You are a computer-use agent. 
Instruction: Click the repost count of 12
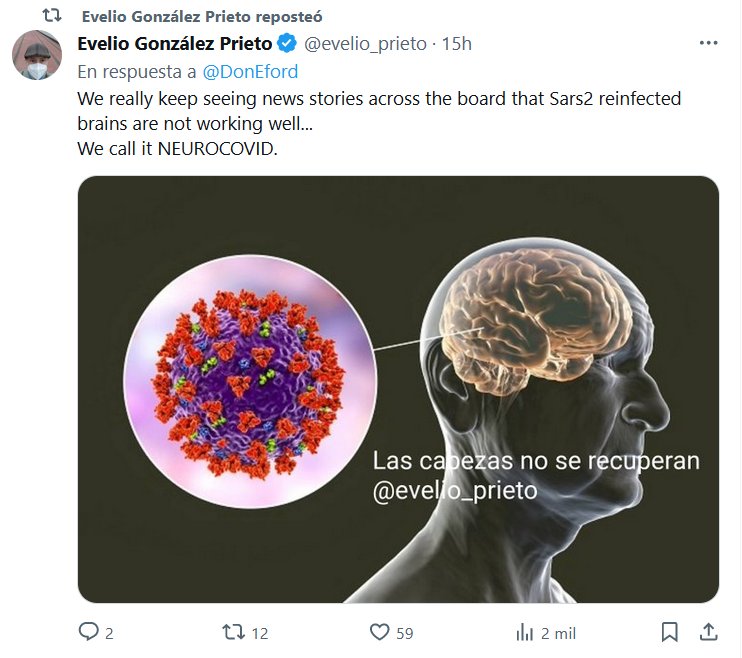tap(260, 633)
